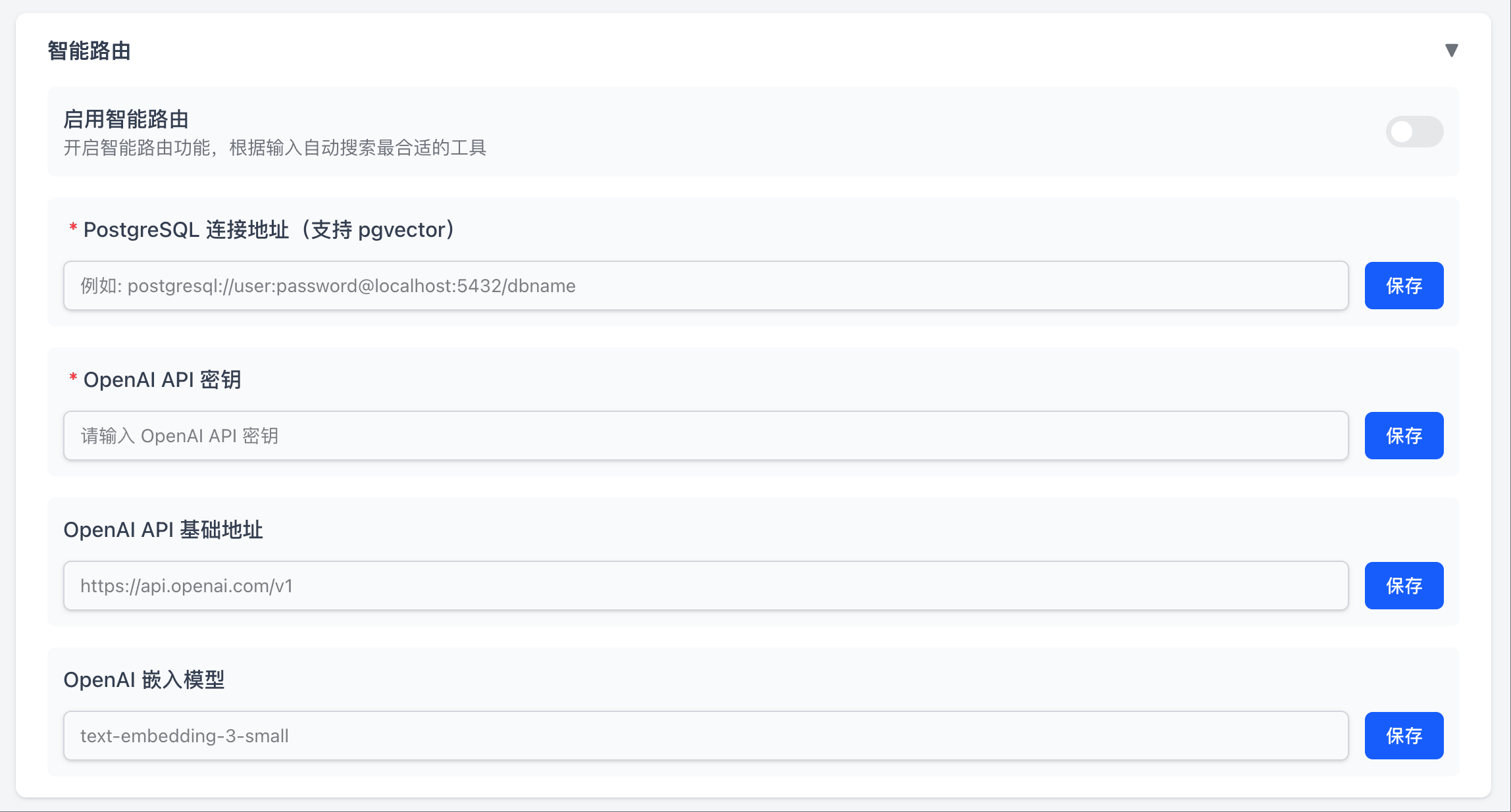Enable the 启用智能路由 toggle switch
The height and width of the screenshot is (812, 1511).
point(1414,132)
